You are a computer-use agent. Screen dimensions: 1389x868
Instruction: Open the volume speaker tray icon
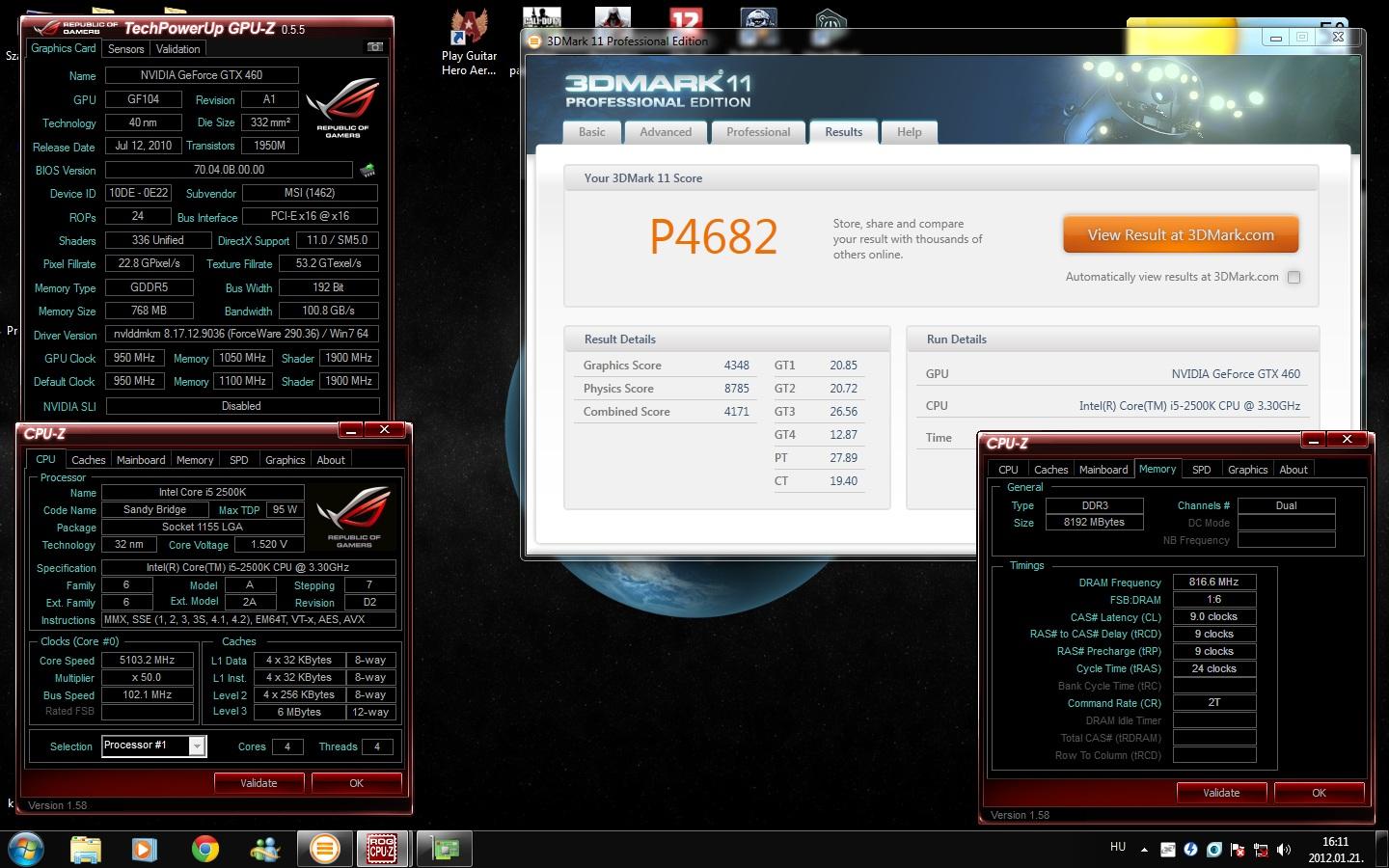pos(1284,850)
